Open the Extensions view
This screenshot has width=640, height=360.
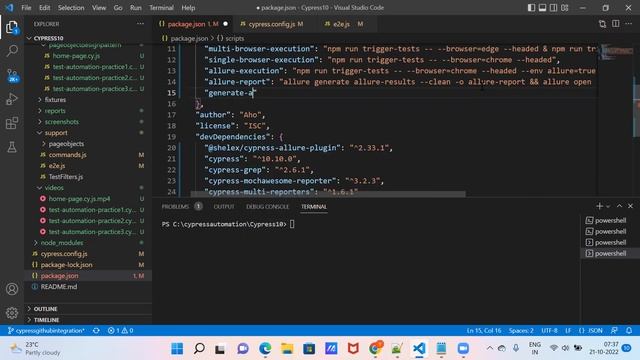pos(12,123)
